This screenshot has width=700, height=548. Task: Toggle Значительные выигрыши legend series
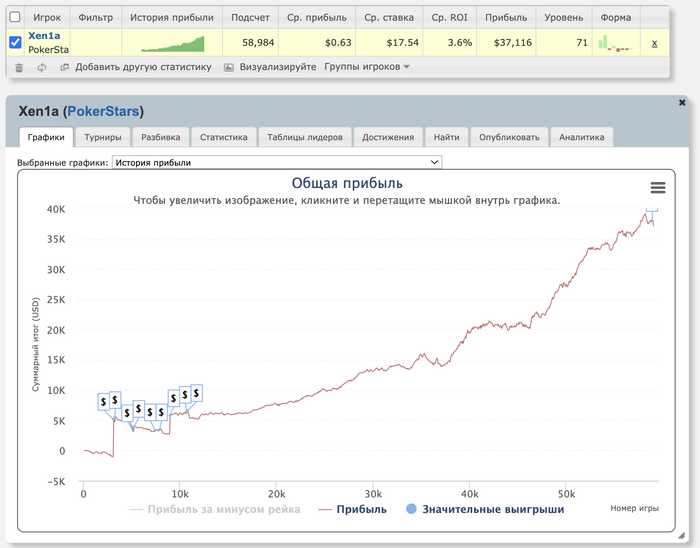(x=485, y=509)
